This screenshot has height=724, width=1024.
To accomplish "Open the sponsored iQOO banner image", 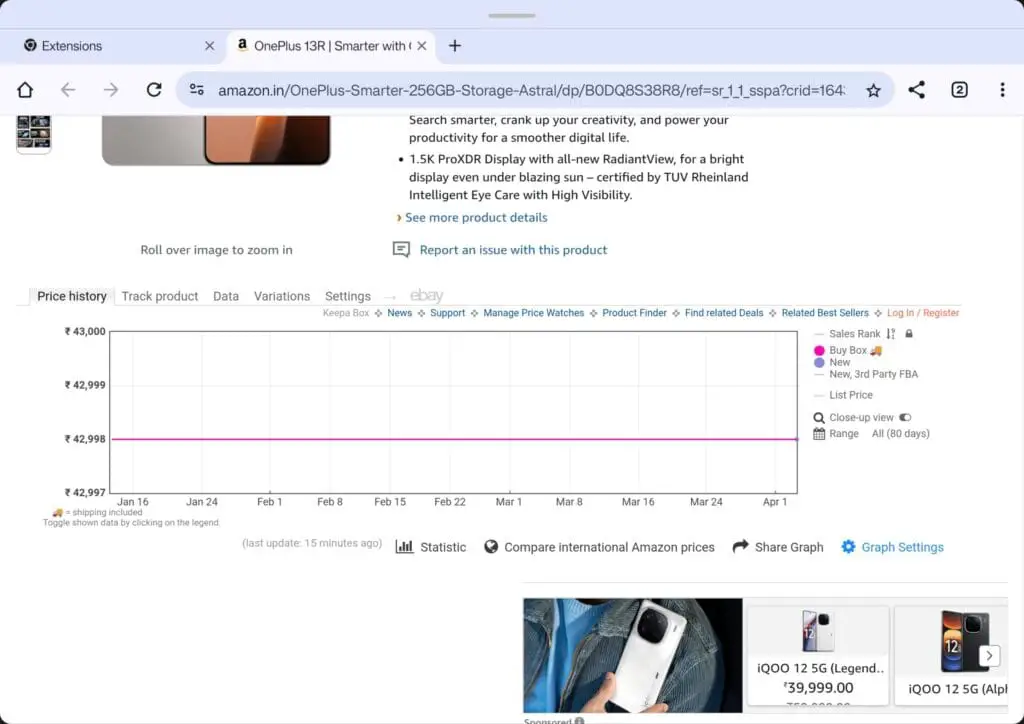I will [x=632, y=655].
